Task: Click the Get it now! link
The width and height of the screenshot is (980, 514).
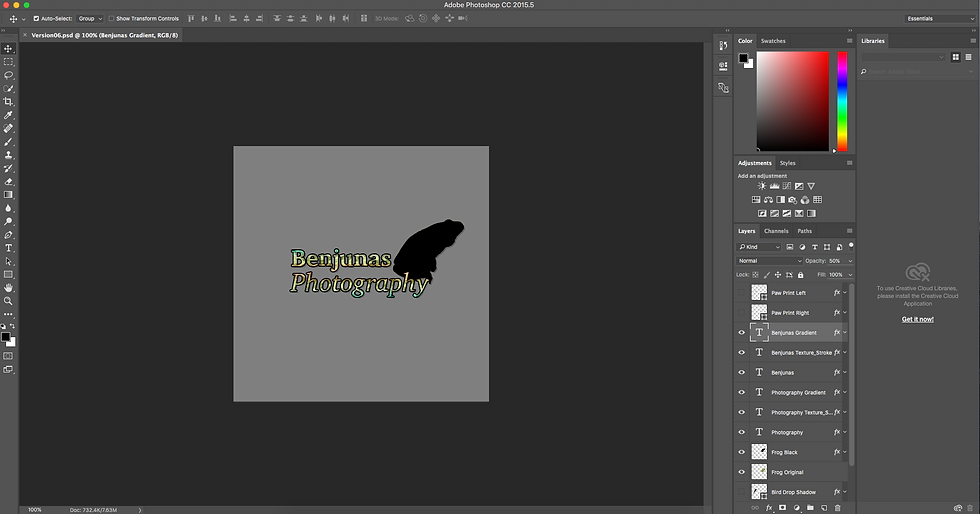Action: click(917, 319)
